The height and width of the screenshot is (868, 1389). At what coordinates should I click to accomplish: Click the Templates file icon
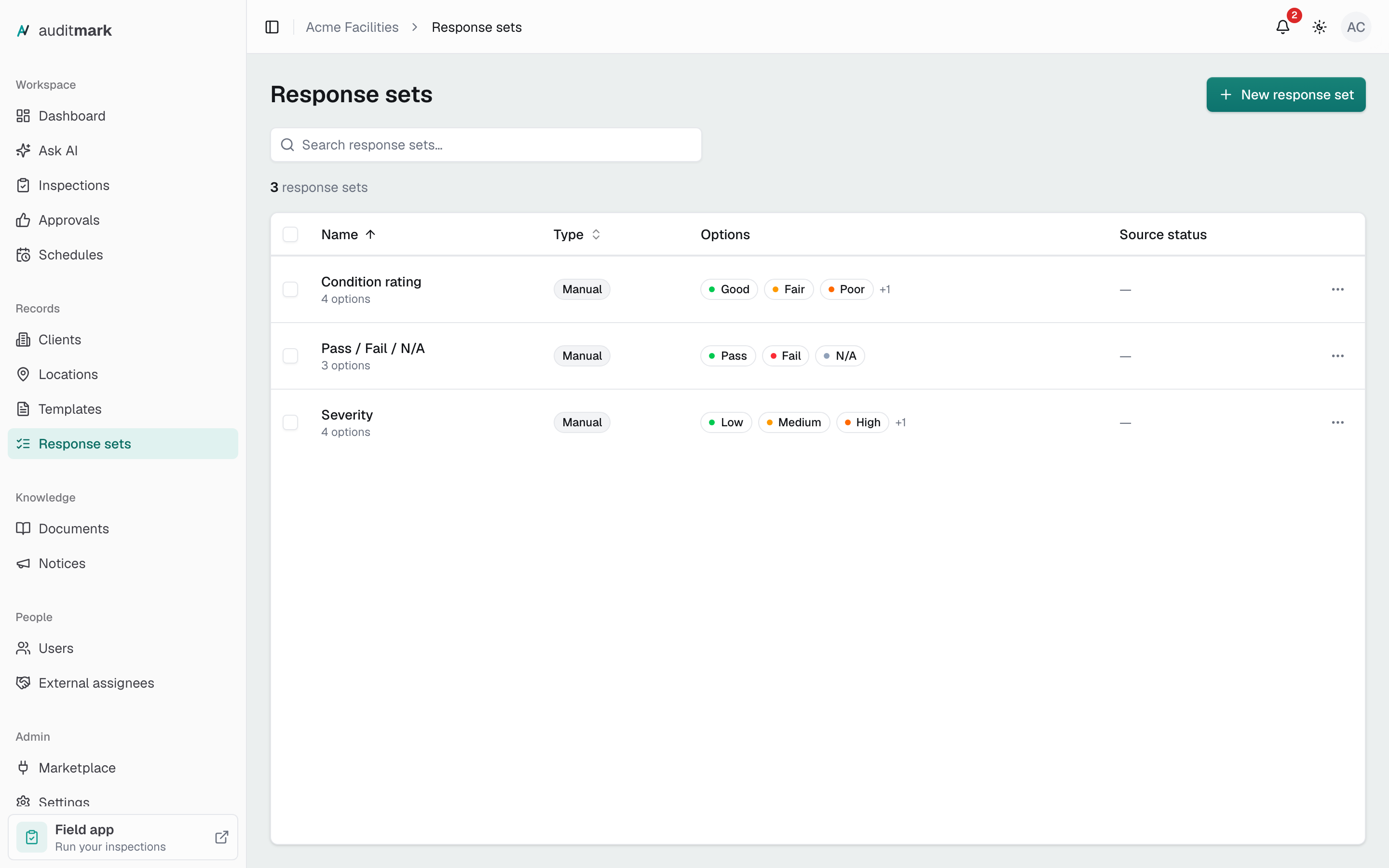pyautogui.click(x=23, y=409)
